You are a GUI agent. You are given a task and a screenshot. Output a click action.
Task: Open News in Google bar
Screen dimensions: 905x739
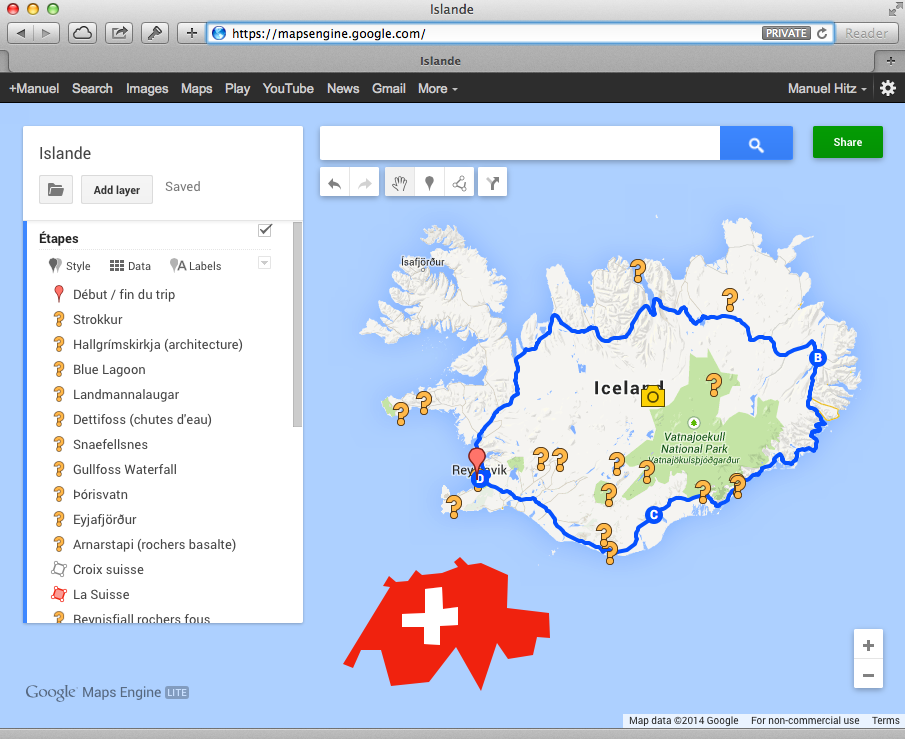[x=343, y=88]
